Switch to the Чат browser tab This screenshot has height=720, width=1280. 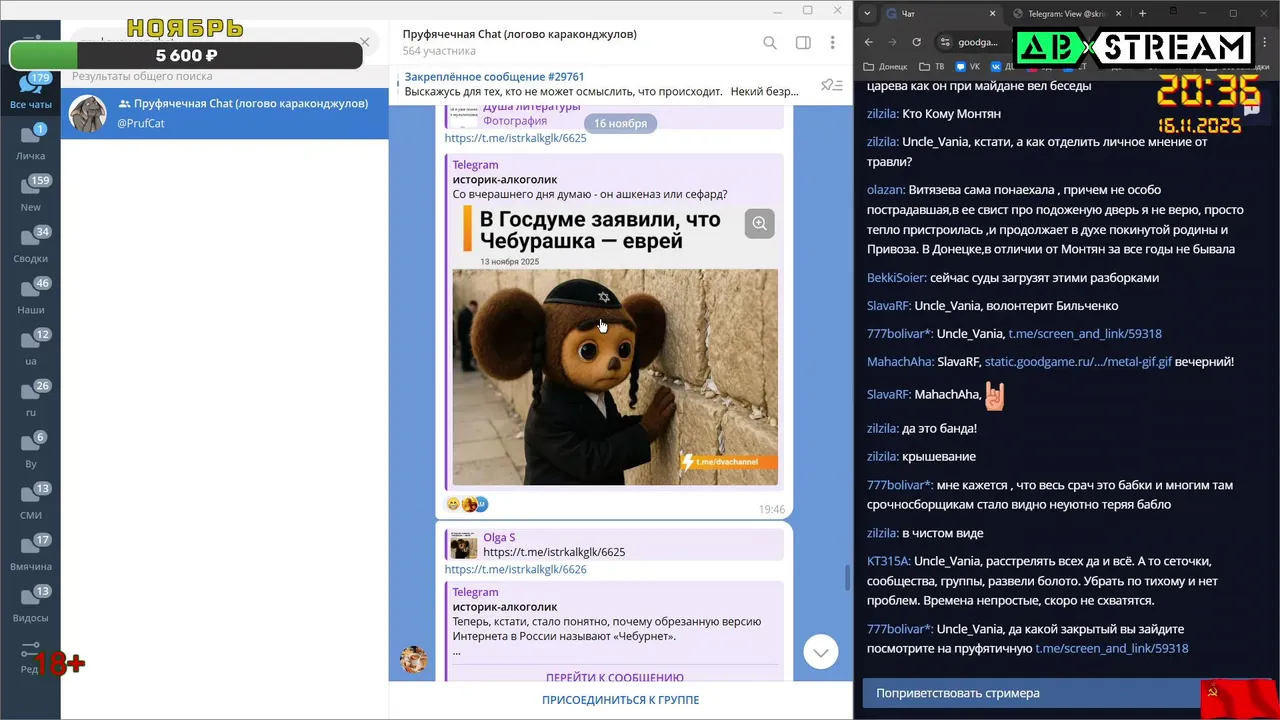pyautogui.click(x=940, y=13)
